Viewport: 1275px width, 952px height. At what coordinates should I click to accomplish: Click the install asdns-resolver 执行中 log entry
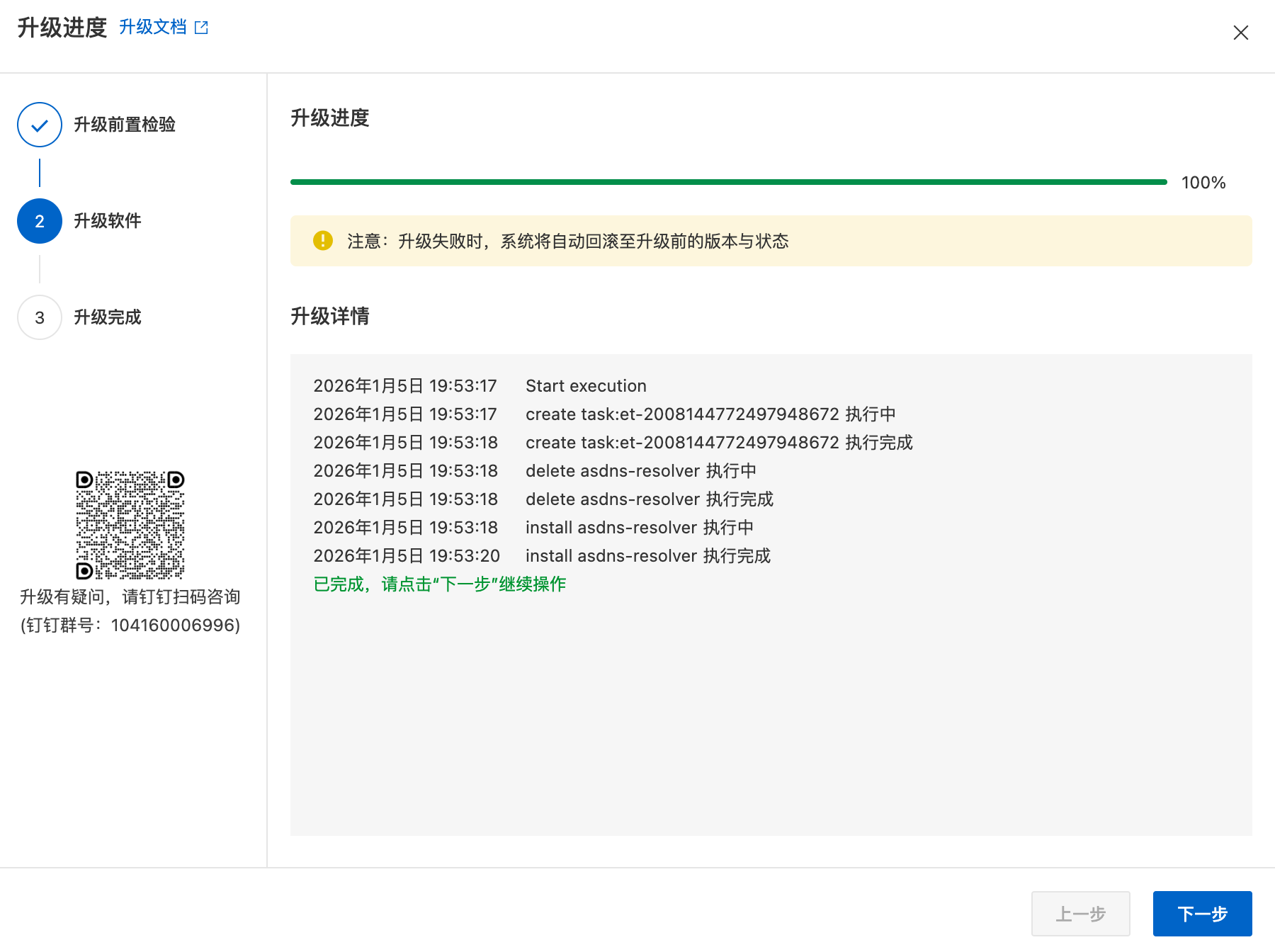(x=640, y=528)
